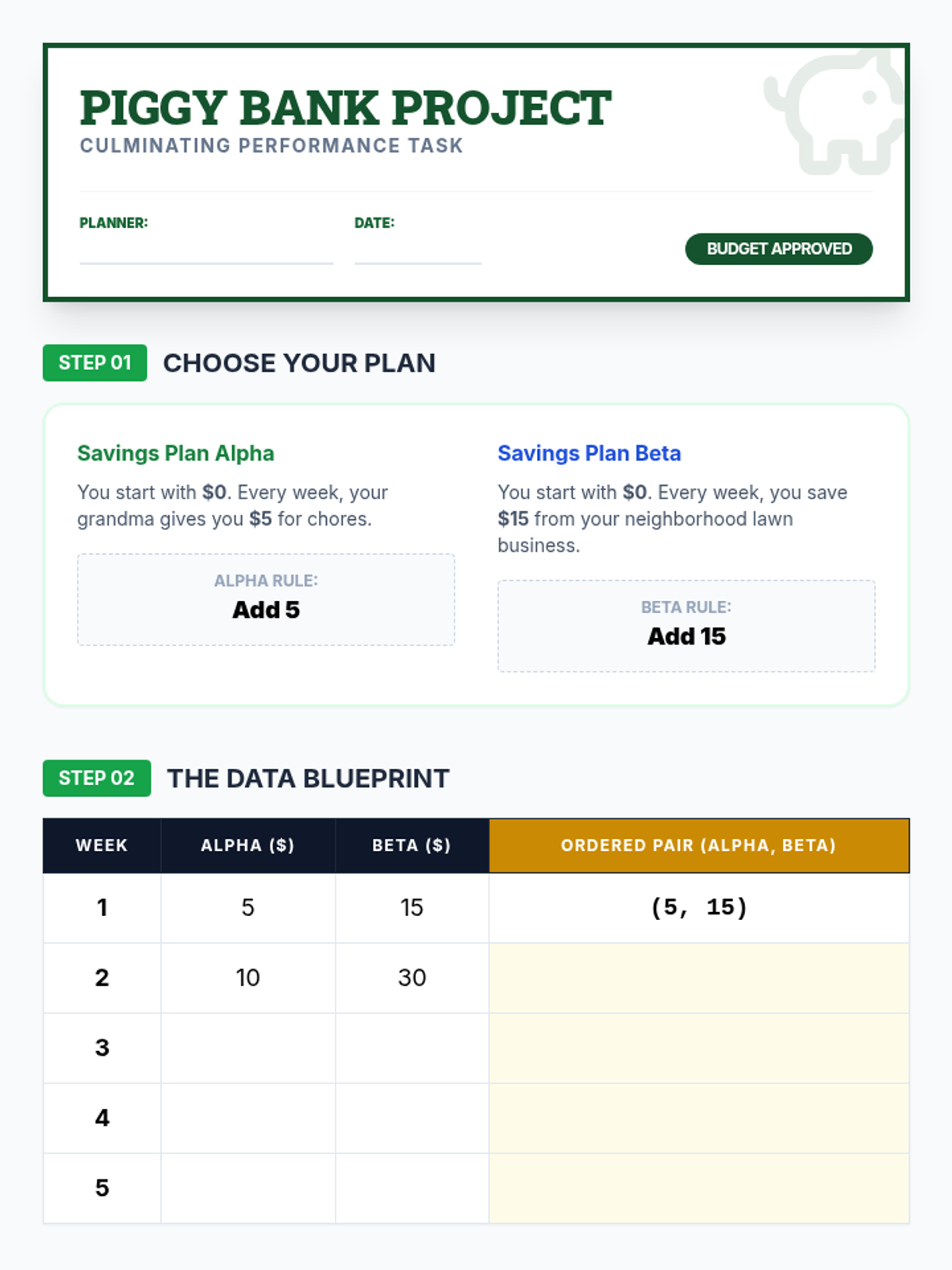Click the empty ordered pair cell for week 2
This screenshot has width=952, height=1270.
click(x=699, y=978)
